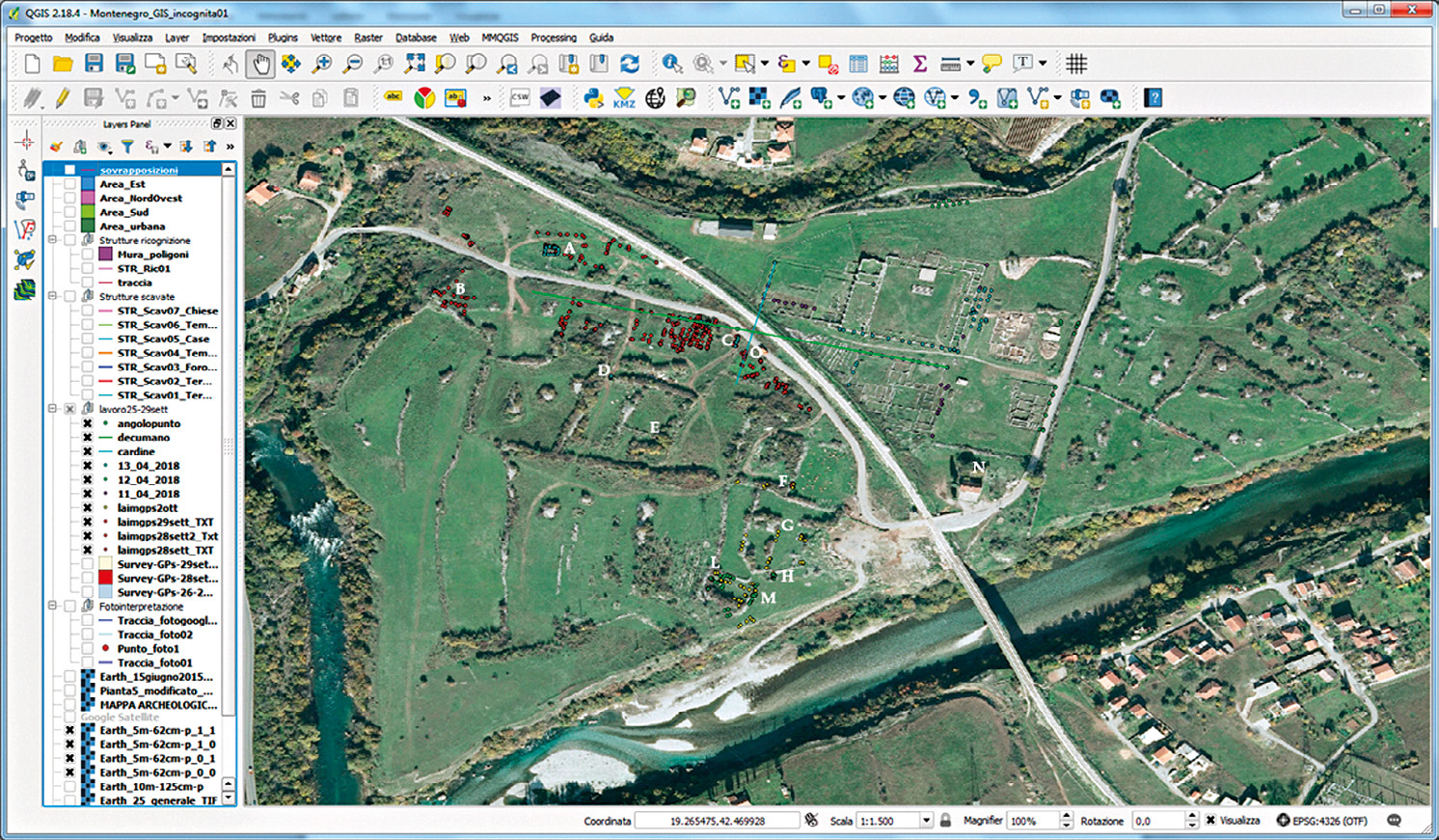
Task: Click the Rotazione value field
Action: pyautogui.click(x=1157, y=821)
